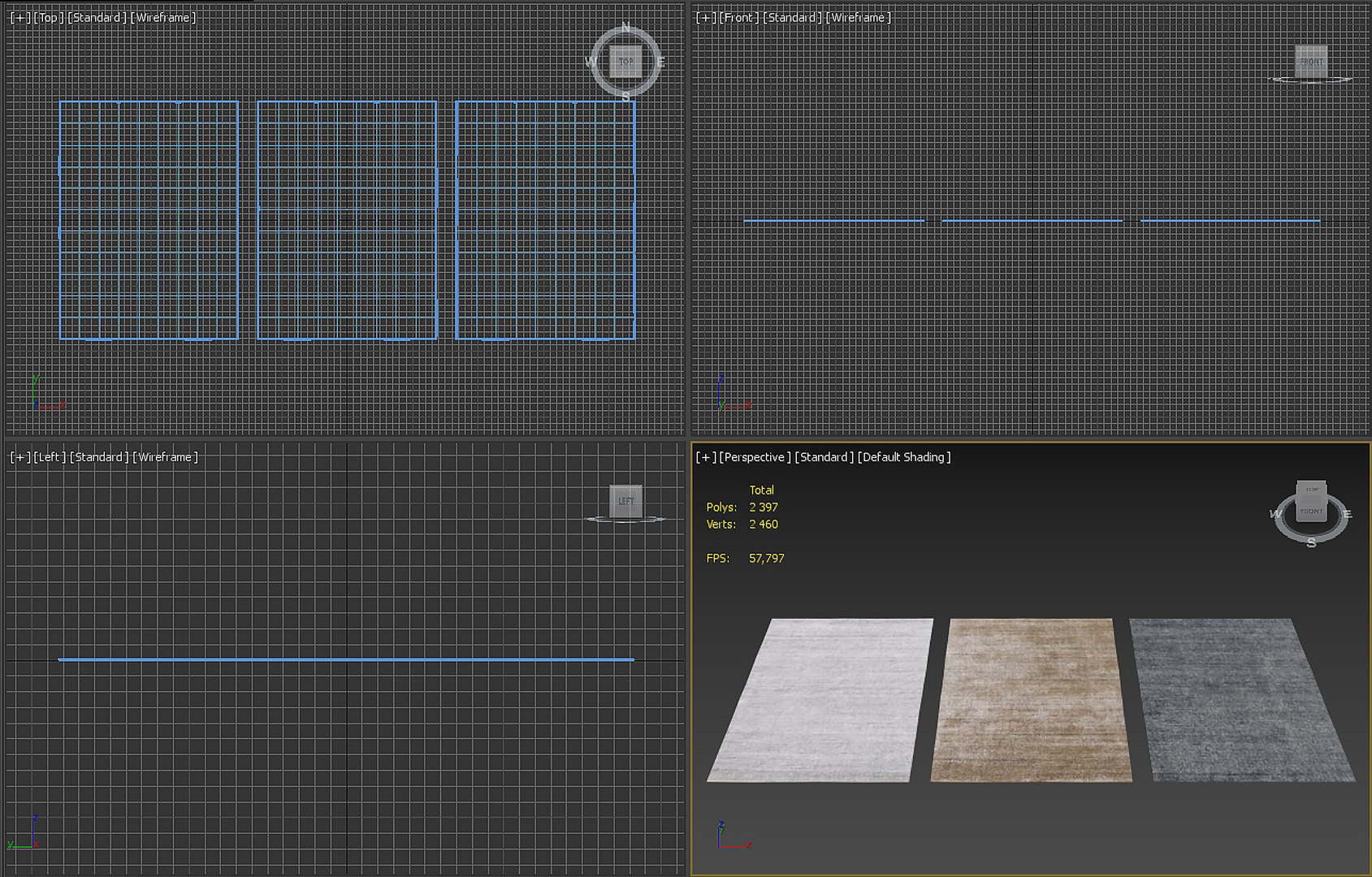
Task: Open the [Top] point-of-view menu
Action: point(49,17)
